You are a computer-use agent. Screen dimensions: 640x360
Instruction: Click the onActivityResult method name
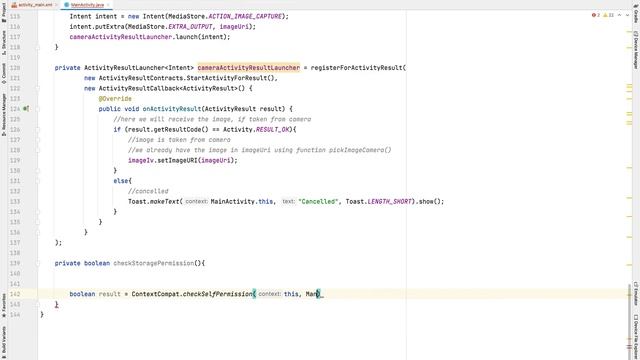(172, 109)
